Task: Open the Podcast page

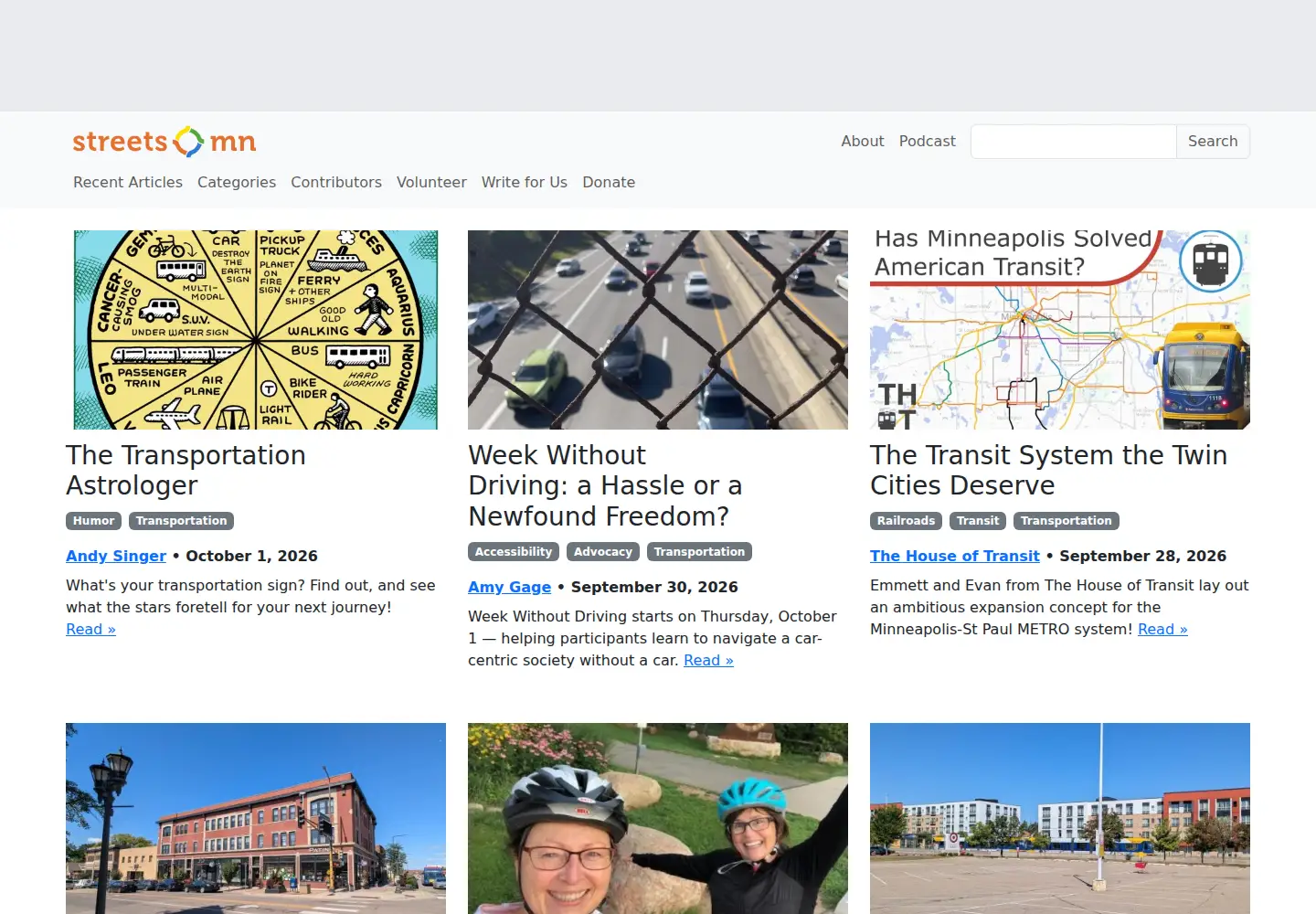Action: point(927,141)
